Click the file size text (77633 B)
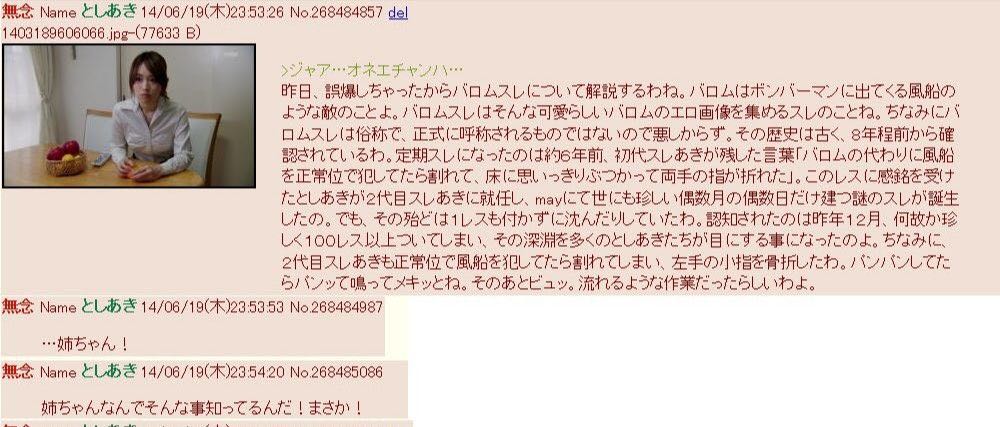Screen dimensions: 1000x427 tap(163, 33)
